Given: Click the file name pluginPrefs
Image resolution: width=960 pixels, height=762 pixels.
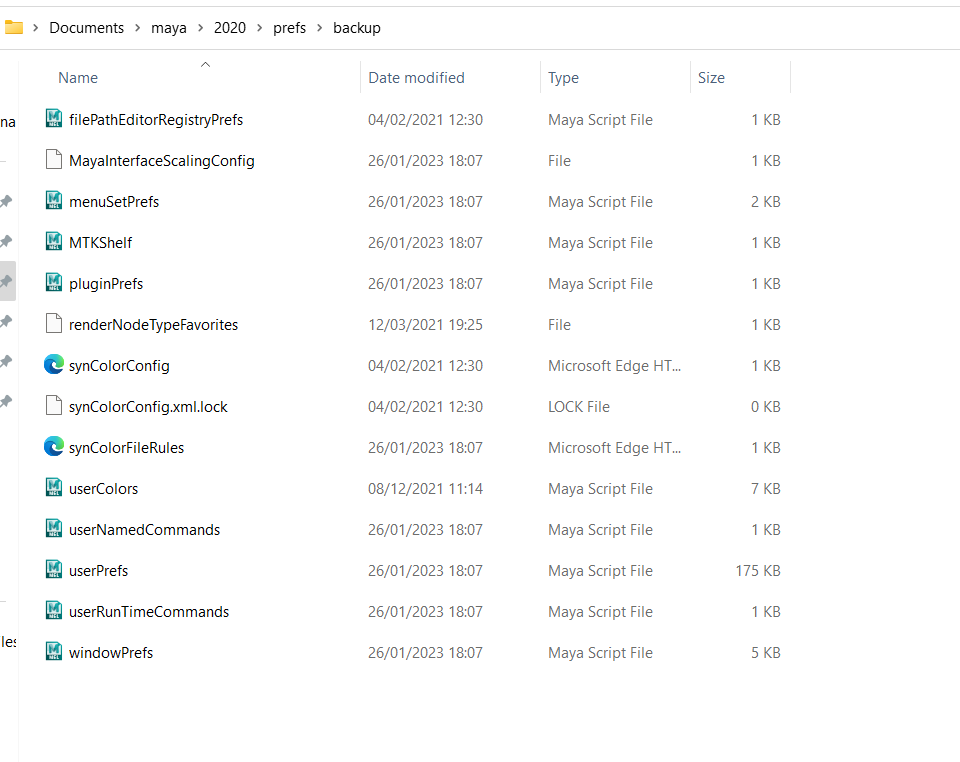Looking at the screenshot, I should click(x=106, y=284).
